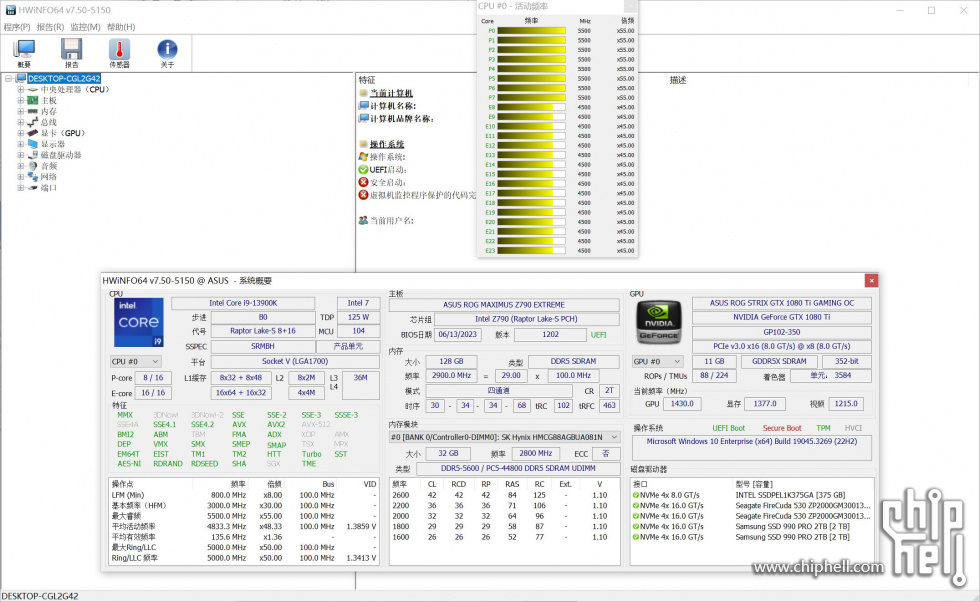Screen dimensions: 980x602
Task: Click the red X icon beside 虚拟机监控程序 row
Action: point(363,195)
